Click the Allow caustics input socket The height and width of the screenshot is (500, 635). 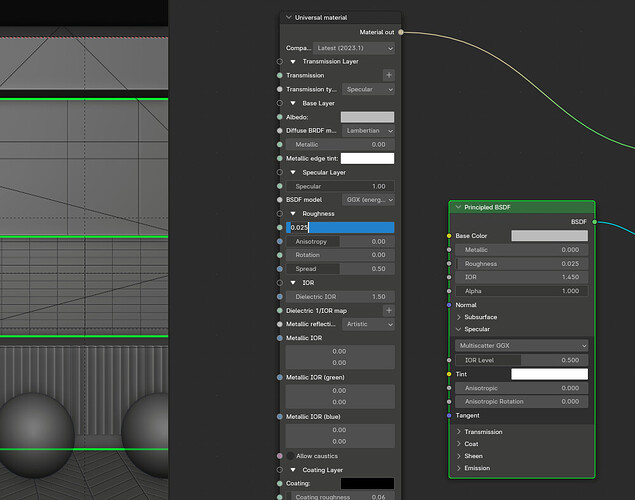pyautogui.click(x=279, y=456)
